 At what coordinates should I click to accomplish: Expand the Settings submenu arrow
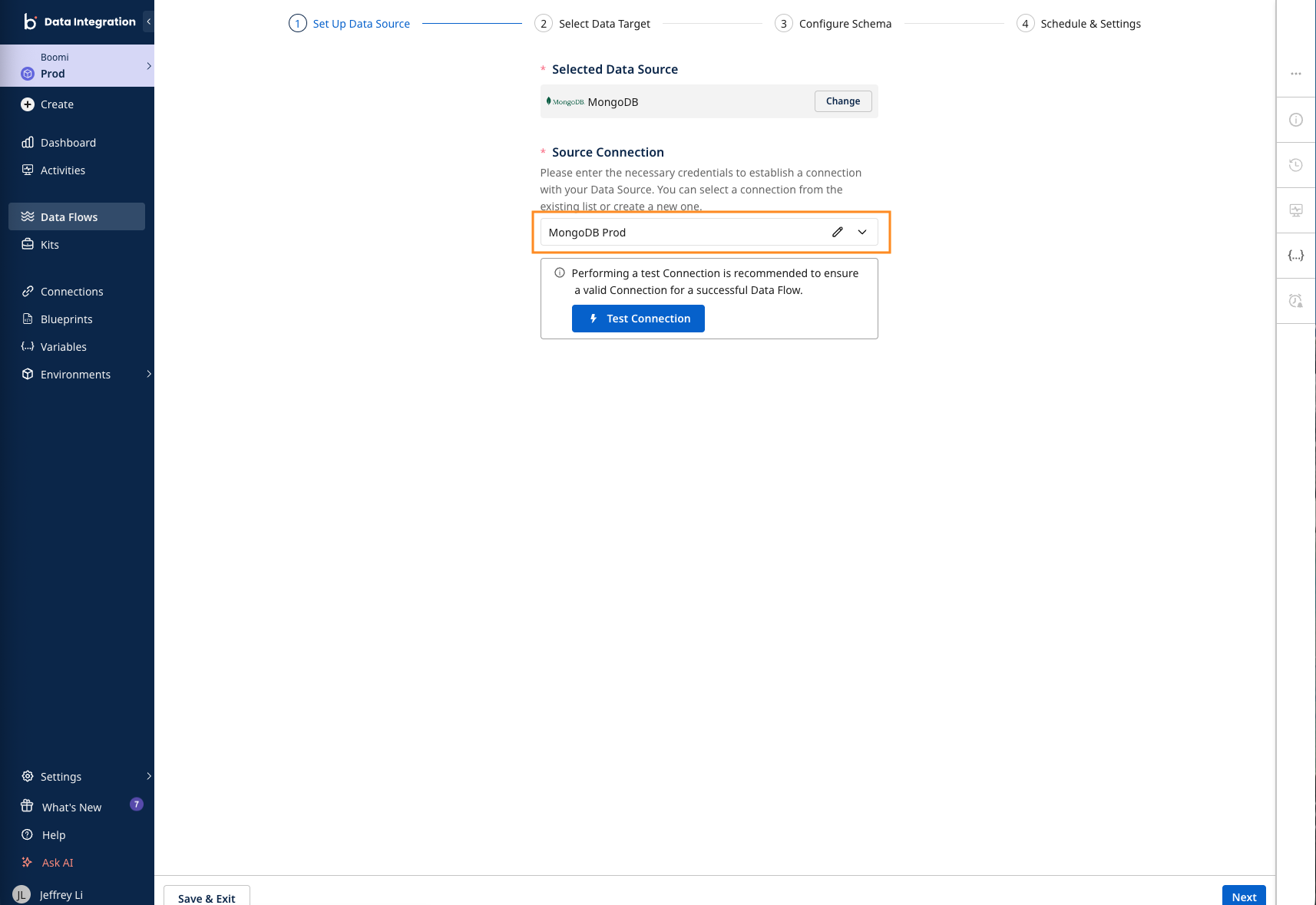(x=149, y=776)
